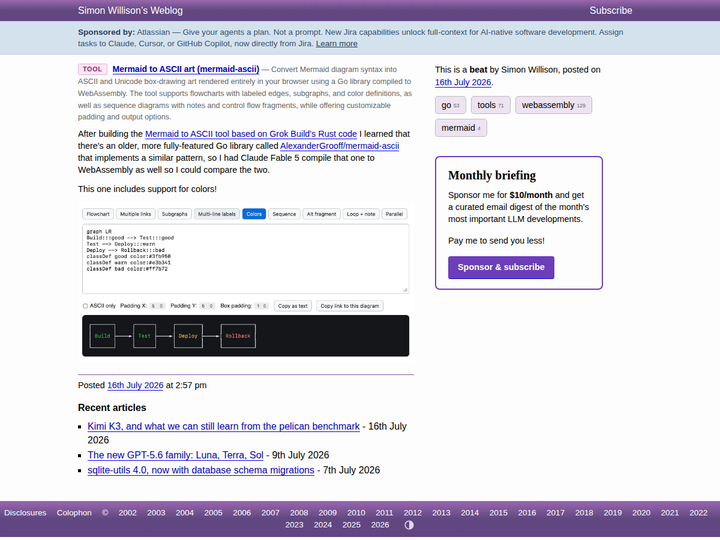Screen dimensions: 720x540
Task: Select the webassembly tag
Action: coord(553,105)
